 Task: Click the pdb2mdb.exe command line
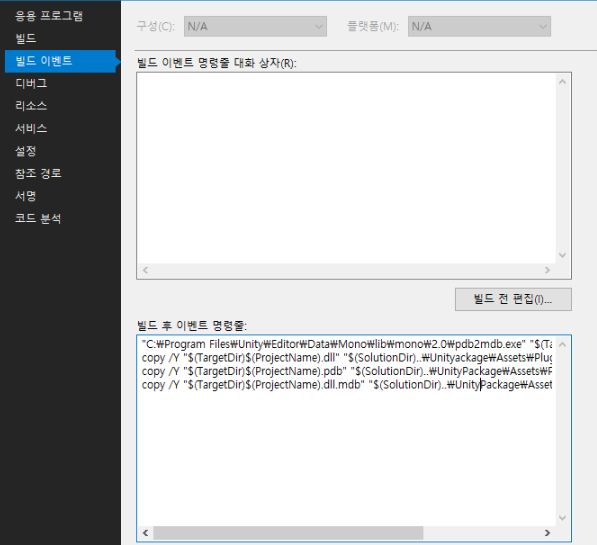(346, 344)
